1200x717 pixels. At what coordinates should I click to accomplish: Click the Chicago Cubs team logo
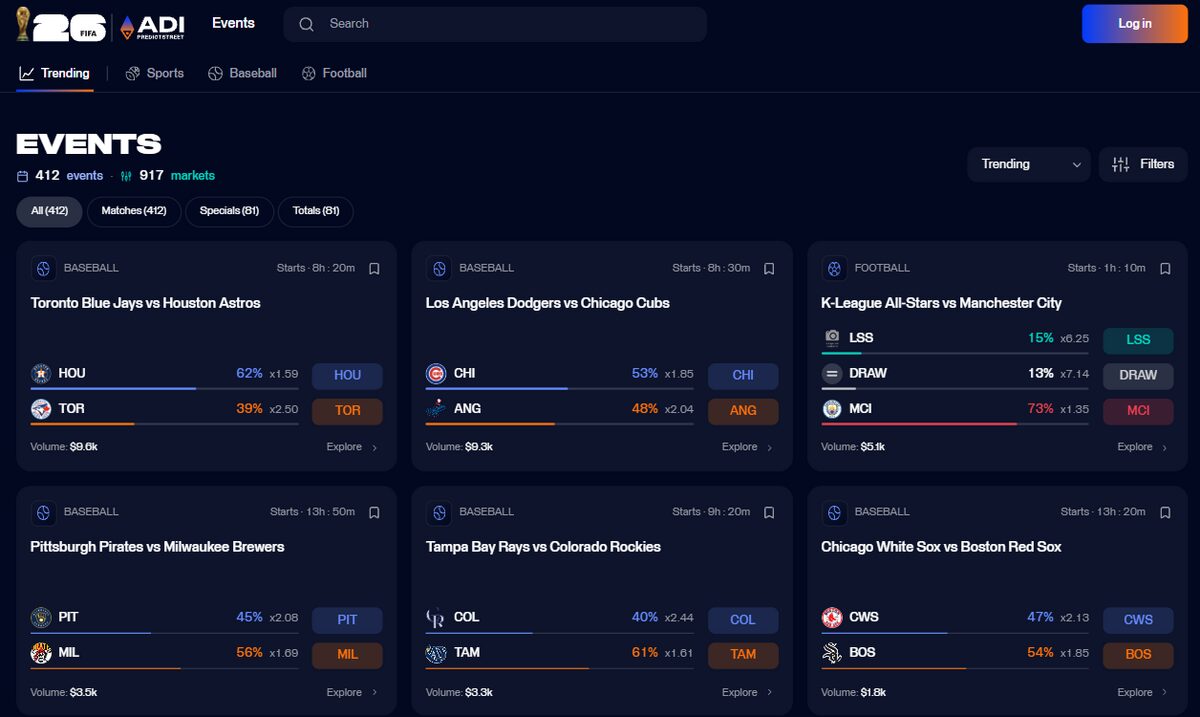click(436, 374)
